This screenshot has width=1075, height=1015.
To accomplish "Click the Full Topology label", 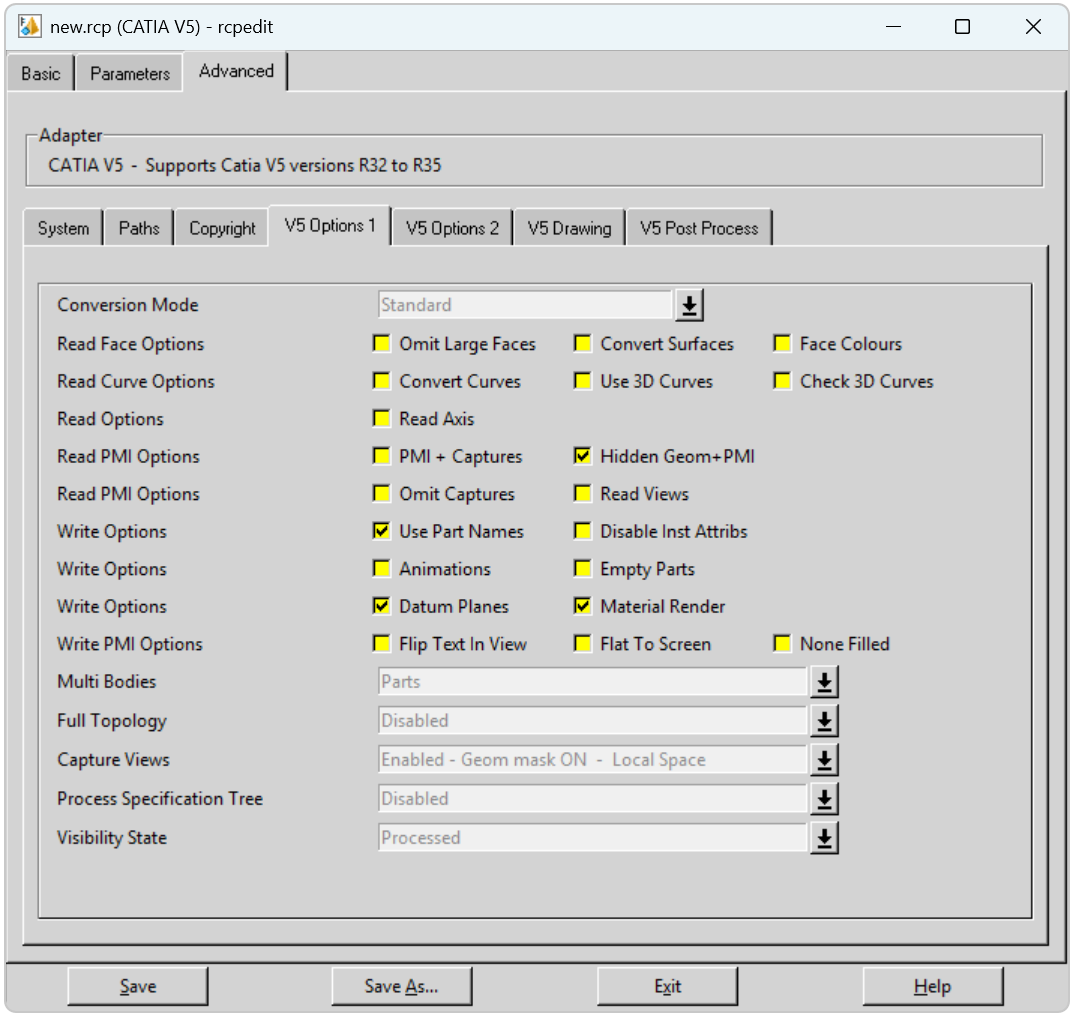I will click(x=112, y=721).
